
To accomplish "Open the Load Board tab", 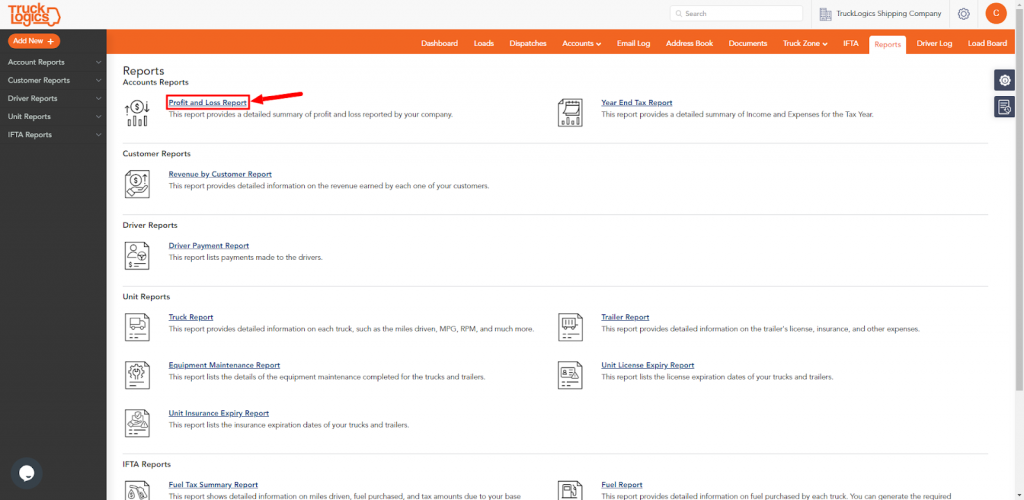I will [987, 44].
